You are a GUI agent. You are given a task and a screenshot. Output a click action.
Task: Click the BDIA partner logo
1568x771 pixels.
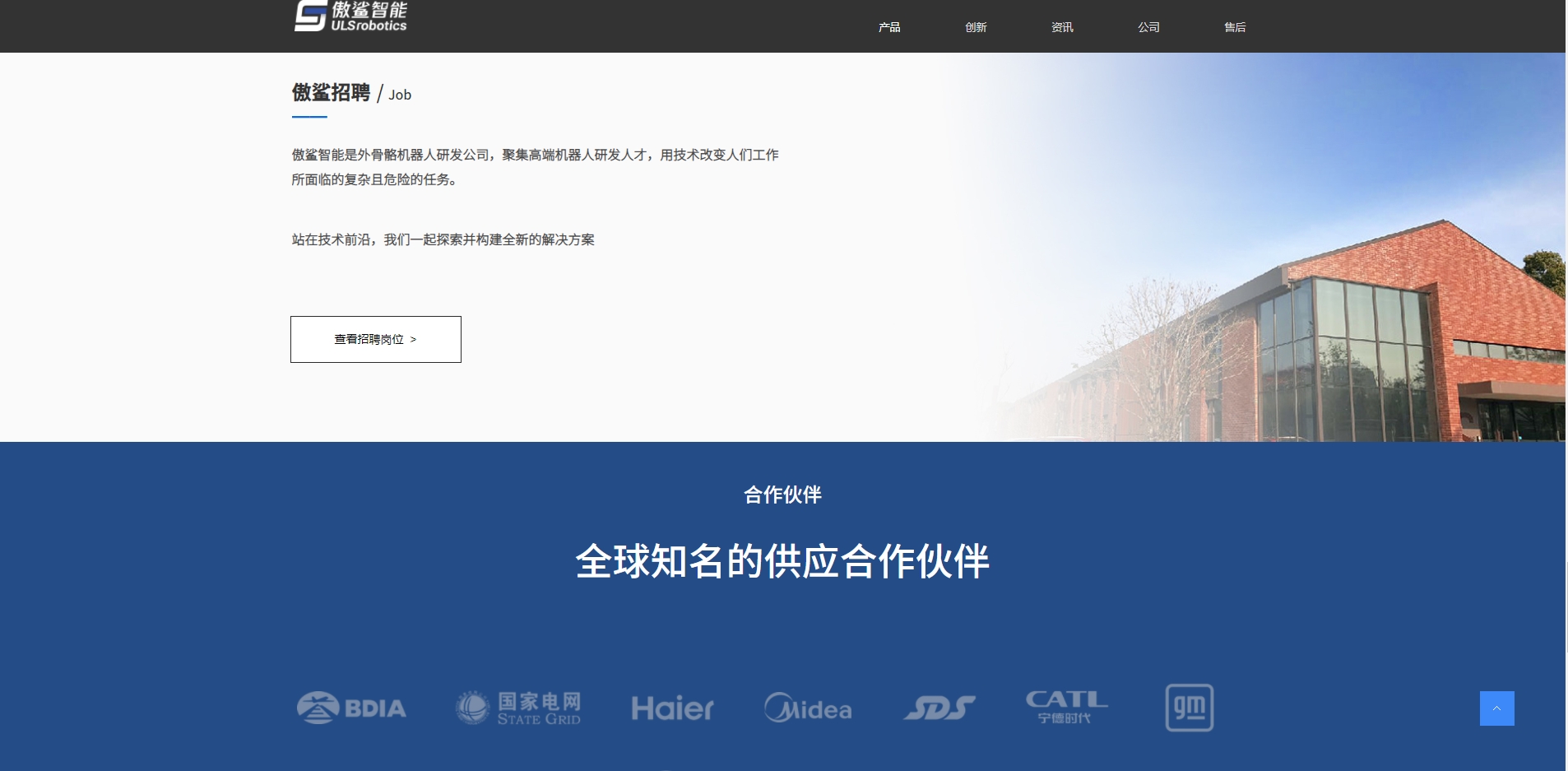click(351, 708)
